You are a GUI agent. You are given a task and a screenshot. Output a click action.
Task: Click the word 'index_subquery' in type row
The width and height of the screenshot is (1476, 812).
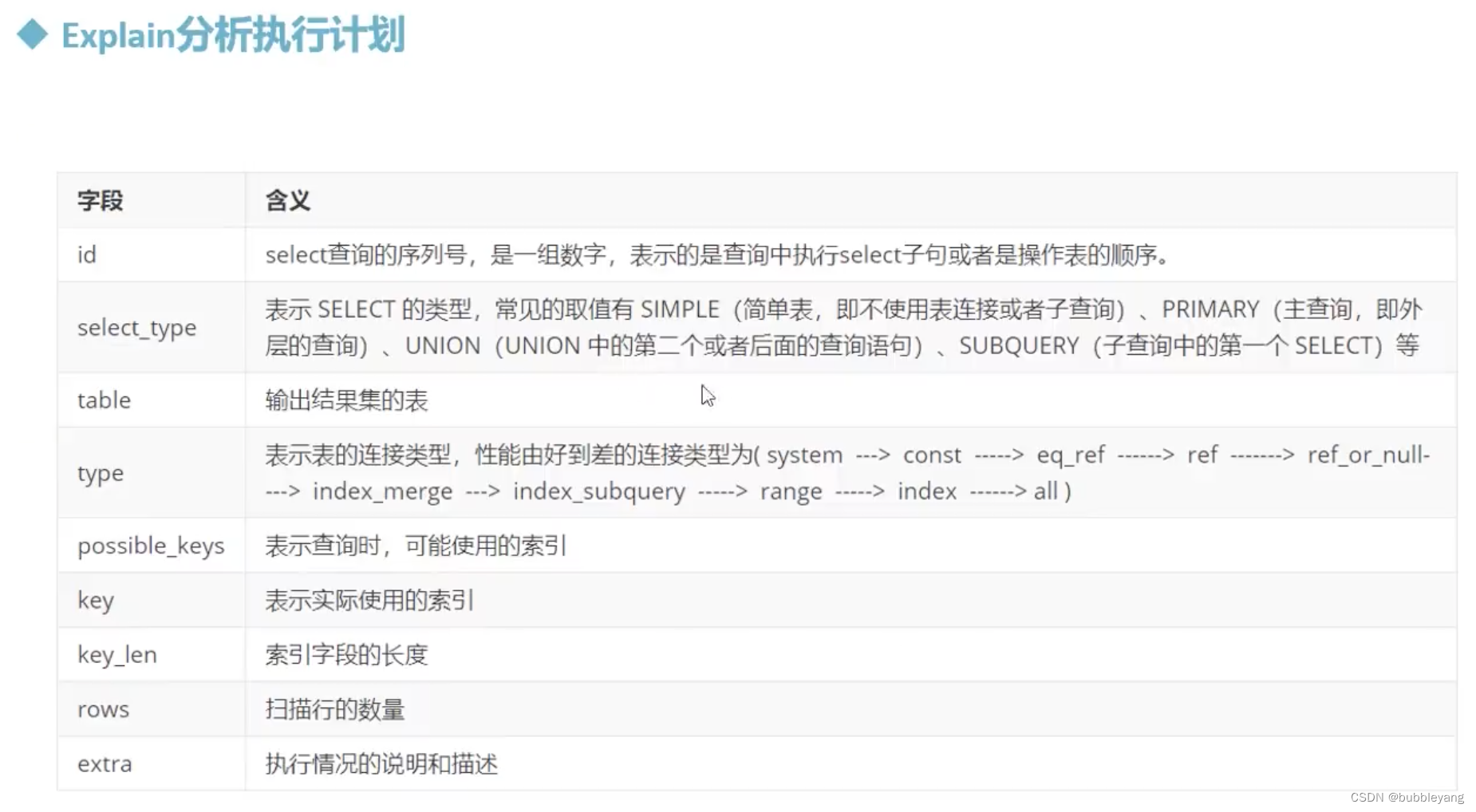(x=599, y=491)
